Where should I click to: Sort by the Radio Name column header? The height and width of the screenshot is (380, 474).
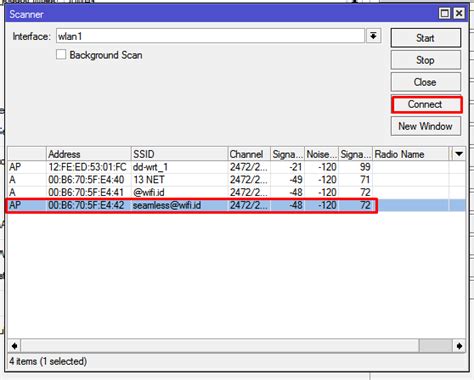pos(411,154)
